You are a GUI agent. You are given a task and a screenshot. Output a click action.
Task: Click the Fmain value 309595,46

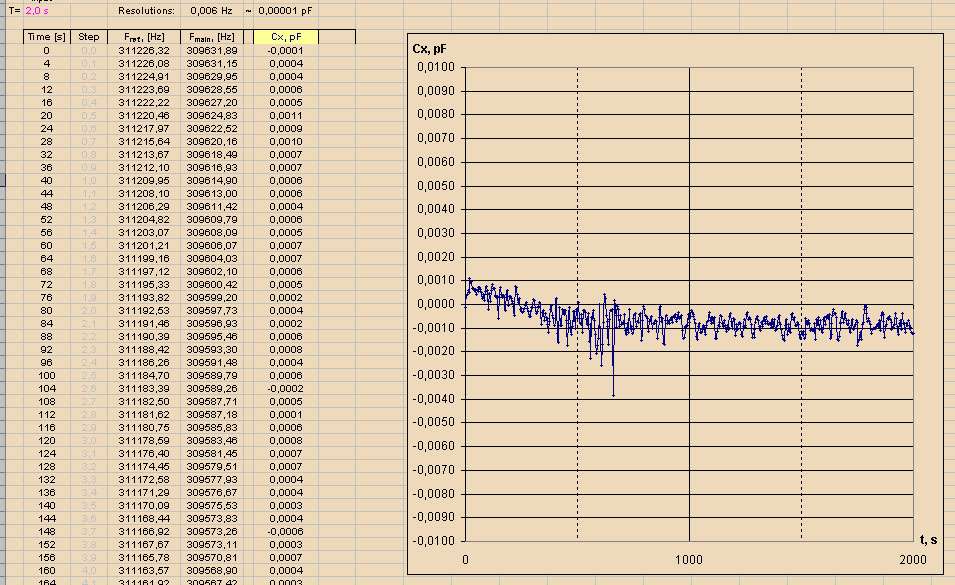tap(211, 337)
